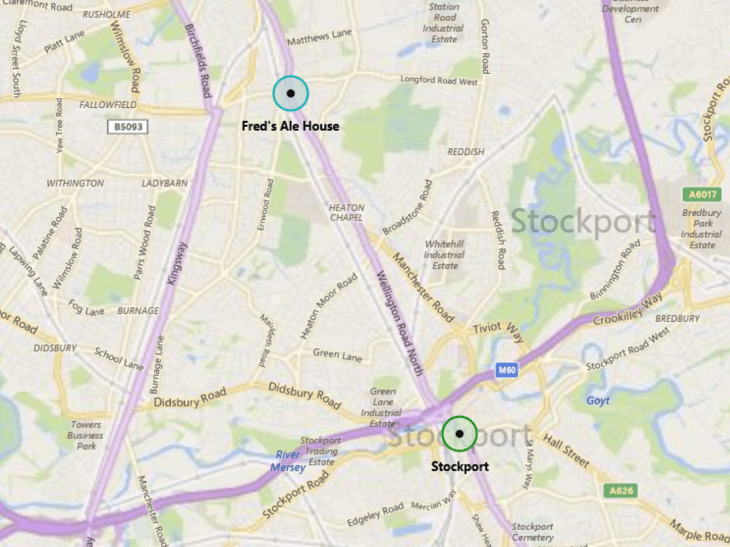This screenshot has height=547, width=730.
Task: Click the Bredbury Park Industrial Estate label
Action: coord(702,229)
